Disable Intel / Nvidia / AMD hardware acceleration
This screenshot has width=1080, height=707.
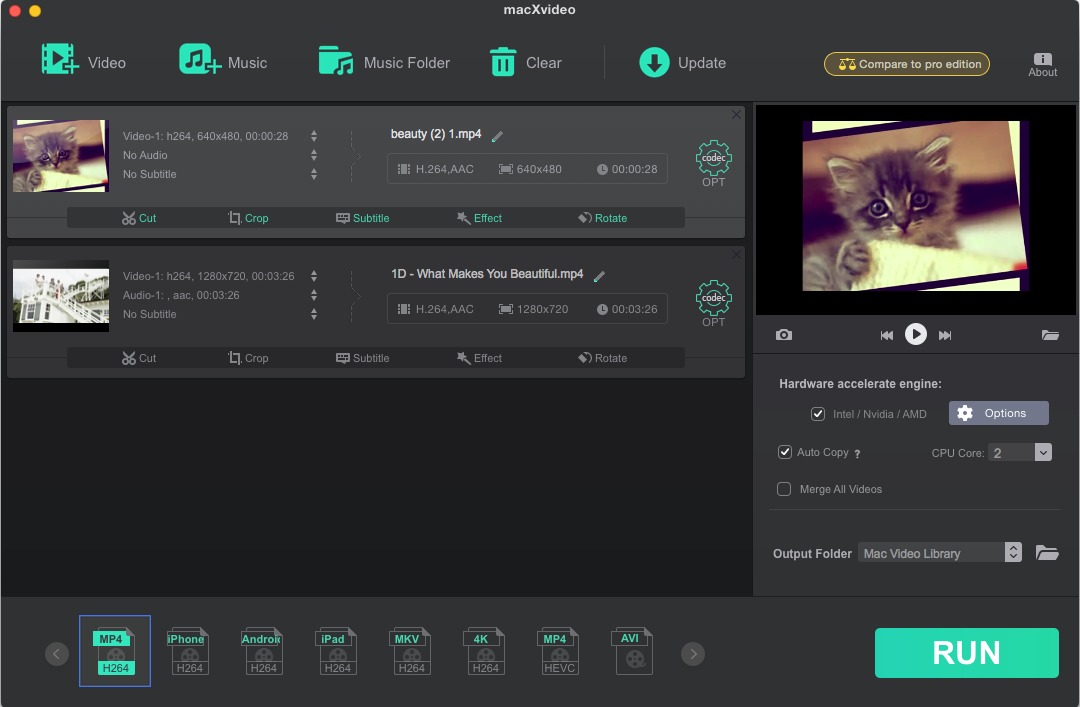click(x=818, y=413)
